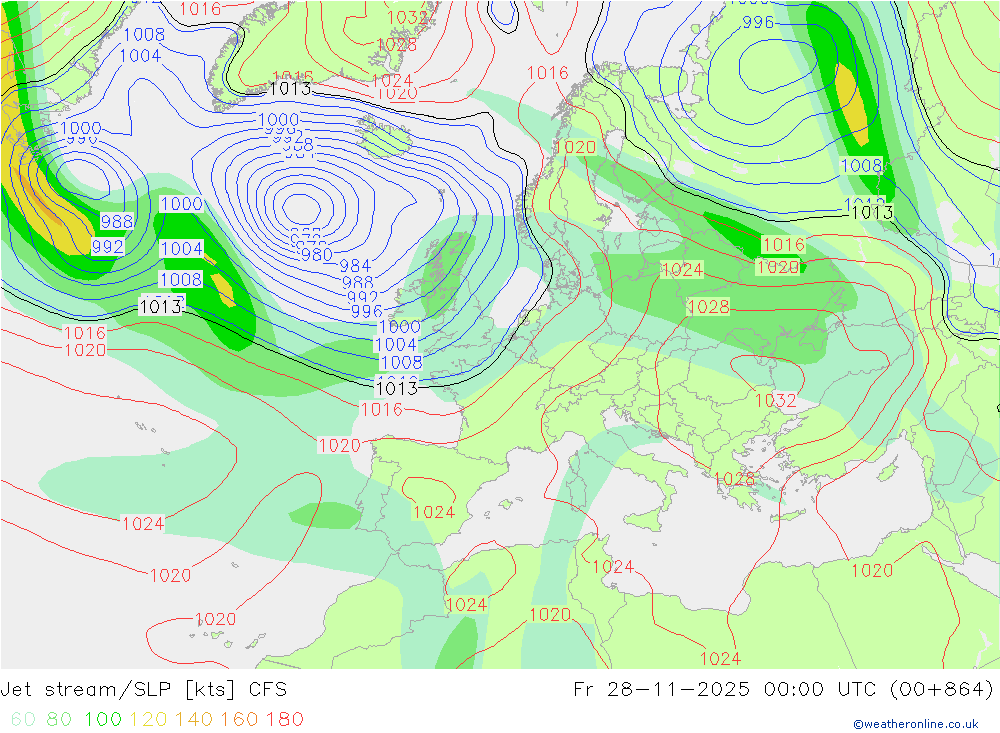Select the 60 kts legend value
Screen dimensions: 1000x733
(23, 719)
